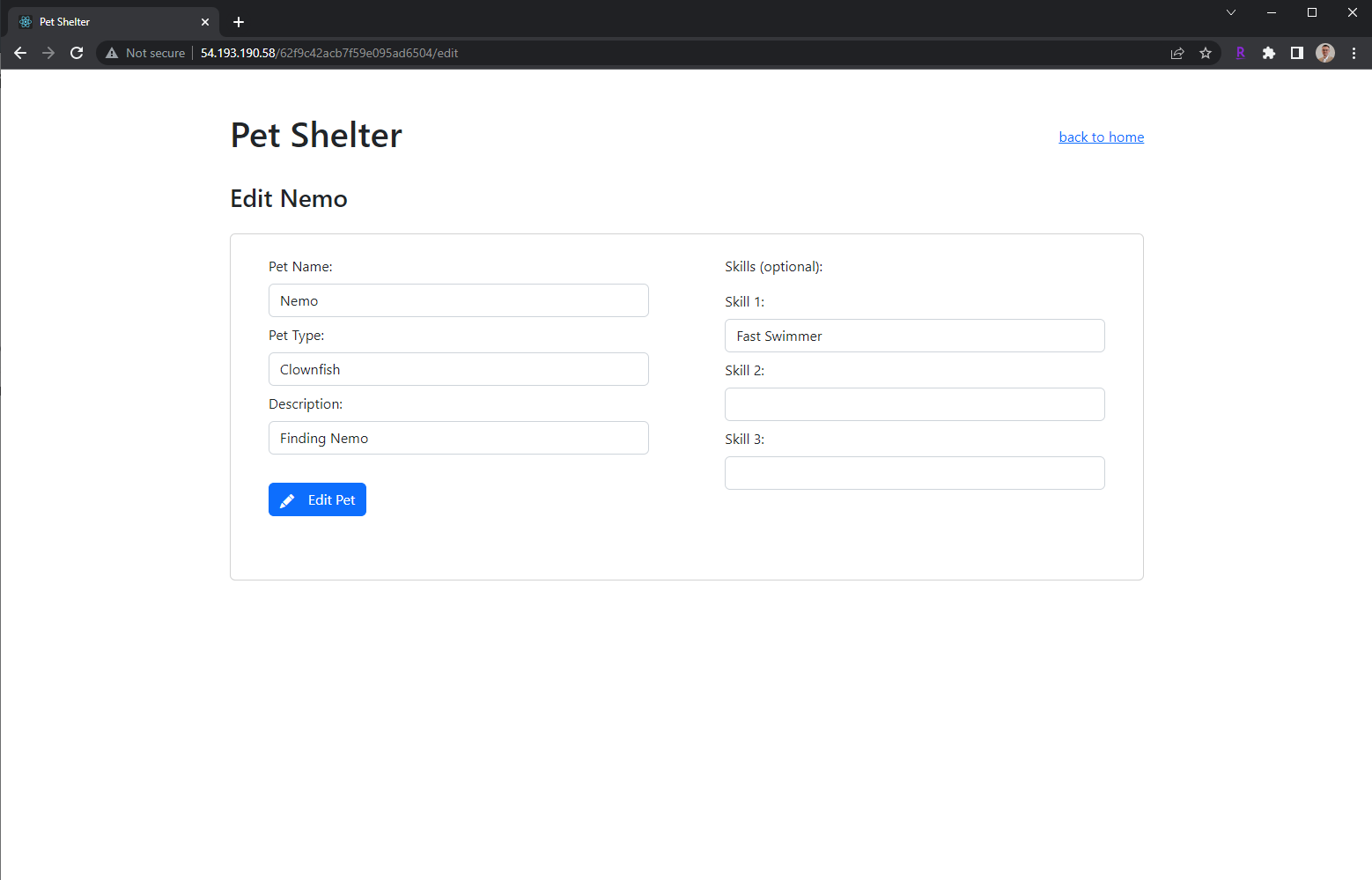Select the Pet Shelter browser tab
This screenshot has height=880, width=1372.
pyautogui.click(x=97, y=21)
